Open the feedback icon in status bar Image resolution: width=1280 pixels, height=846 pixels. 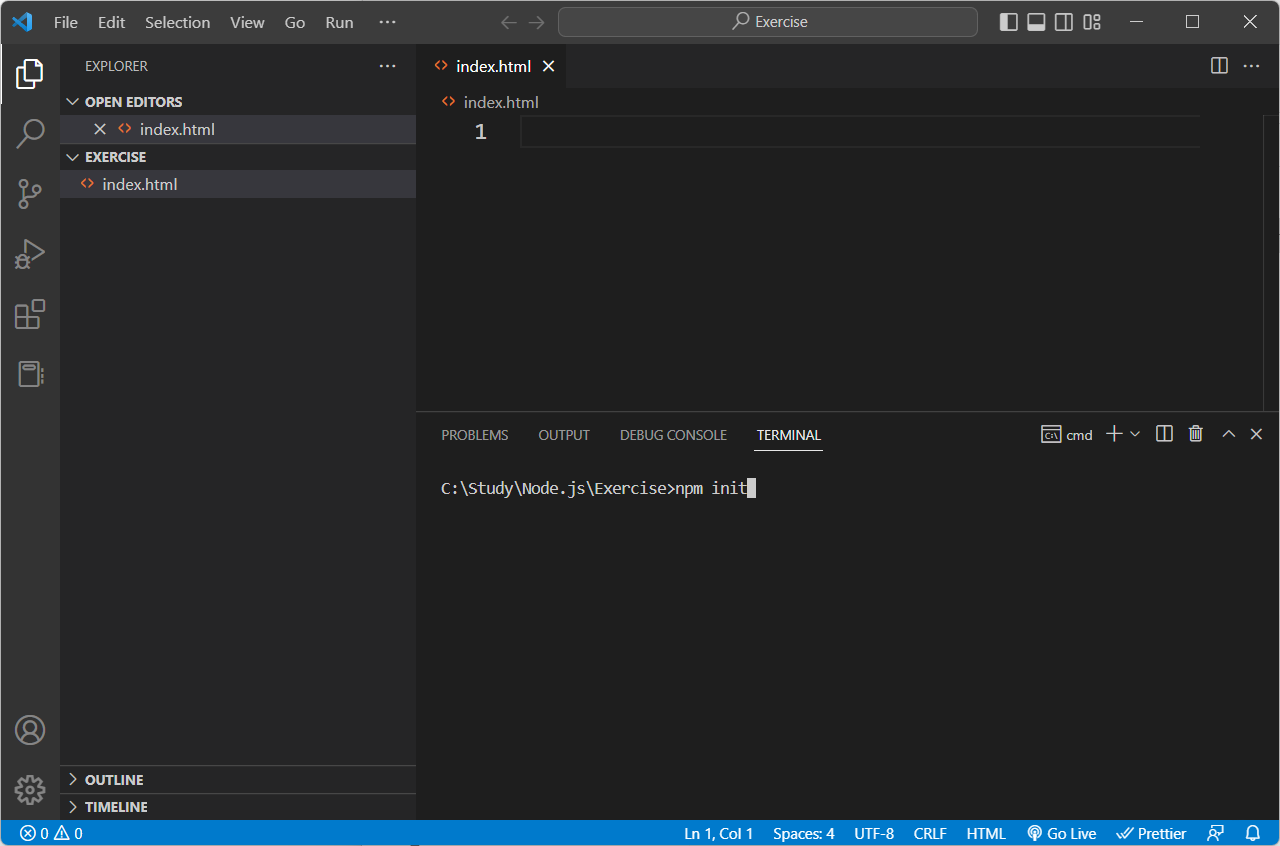[x=1216, y=833]
